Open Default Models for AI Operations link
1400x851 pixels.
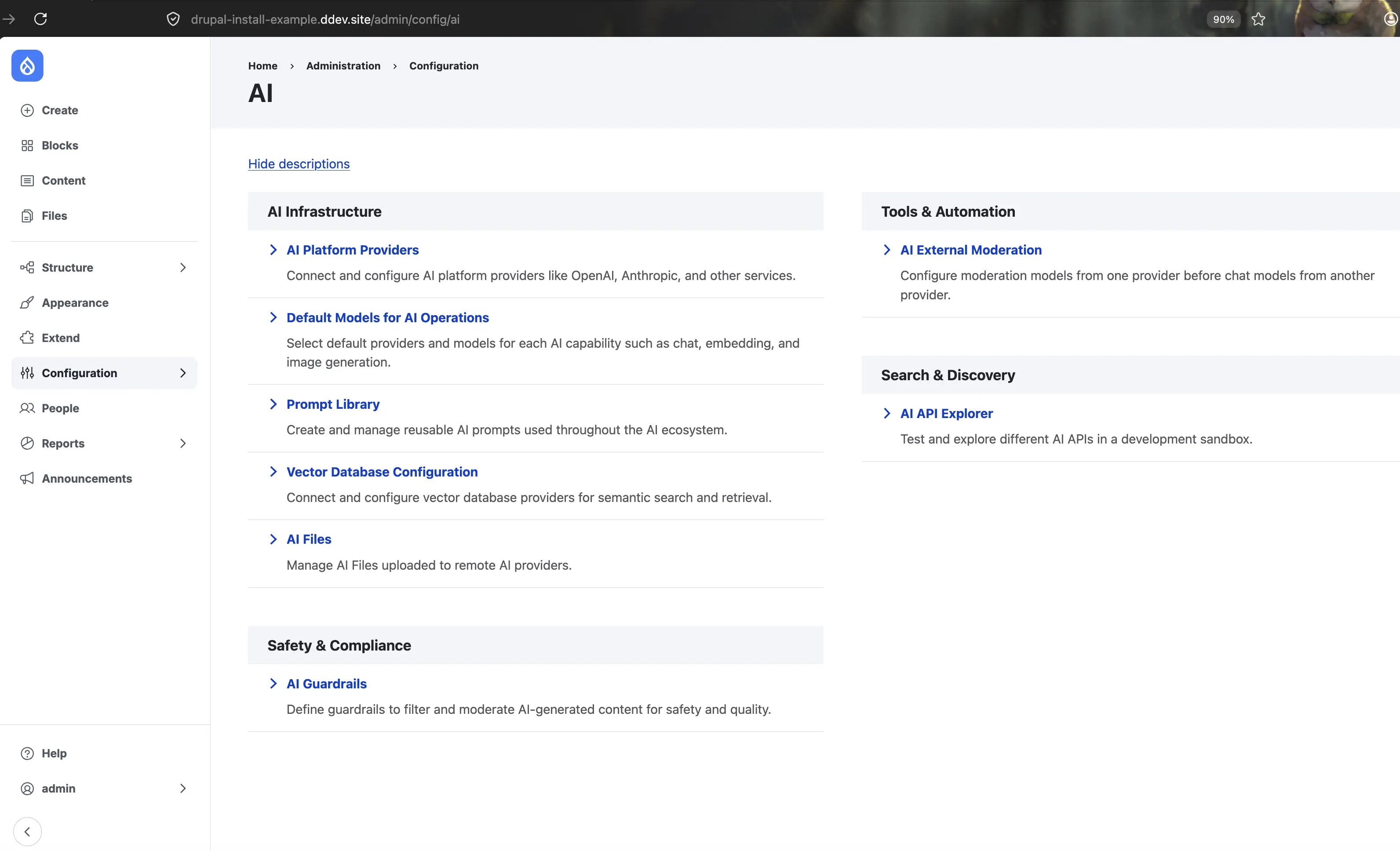point(387,317)
